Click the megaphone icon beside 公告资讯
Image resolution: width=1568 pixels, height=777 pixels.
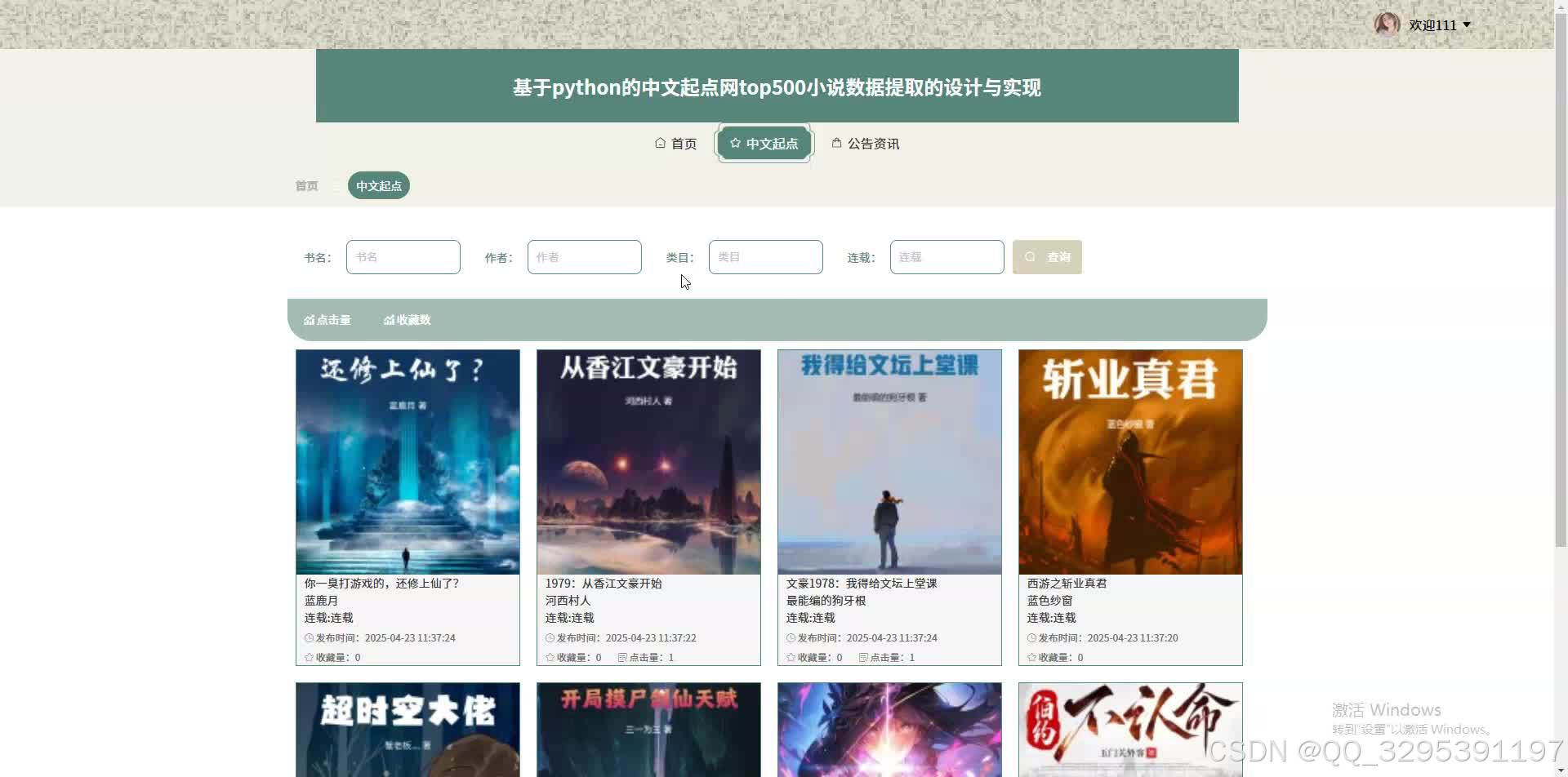[x=836, y=143]
